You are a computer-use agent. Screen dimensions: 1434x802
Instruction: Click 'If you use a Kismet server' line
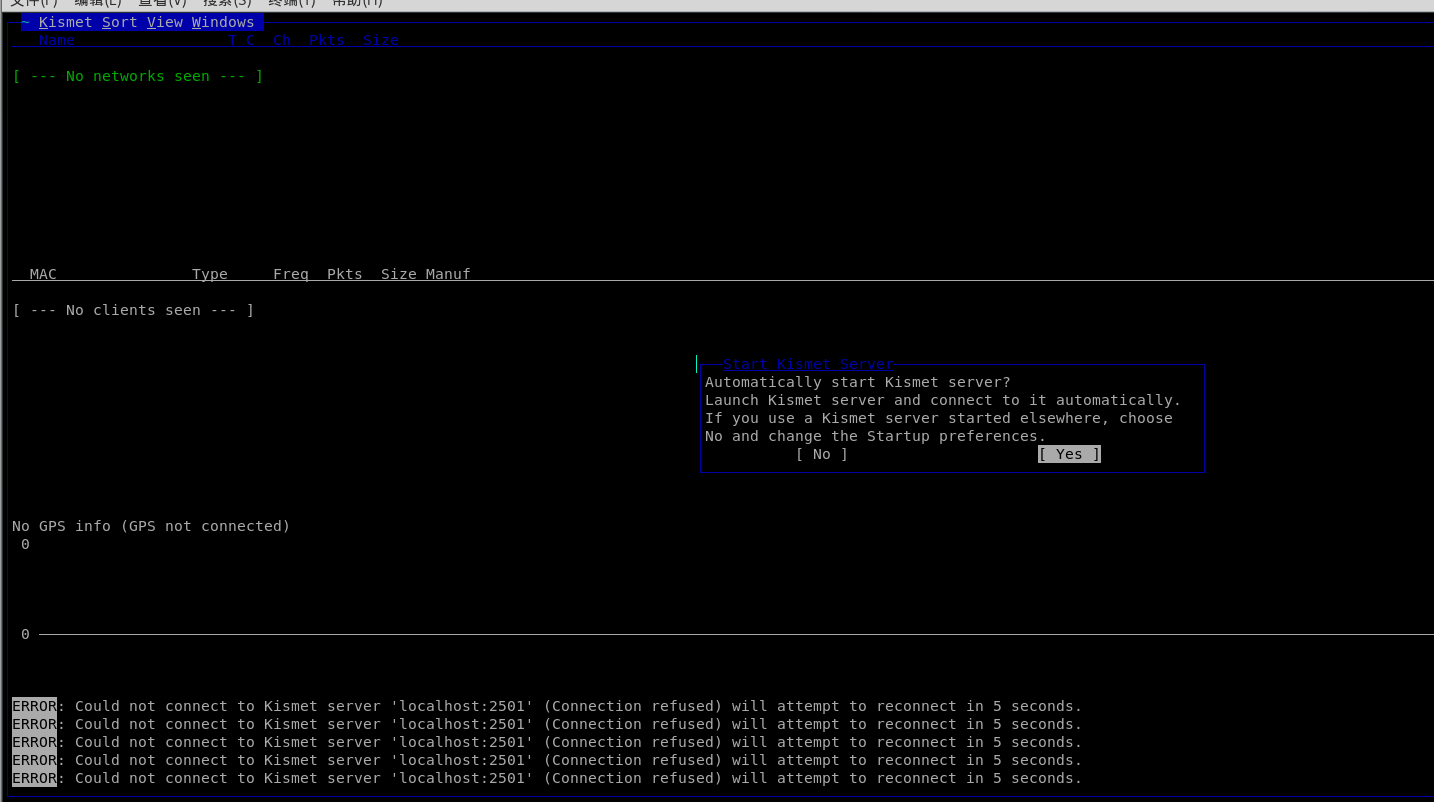(x=939, y=418)
